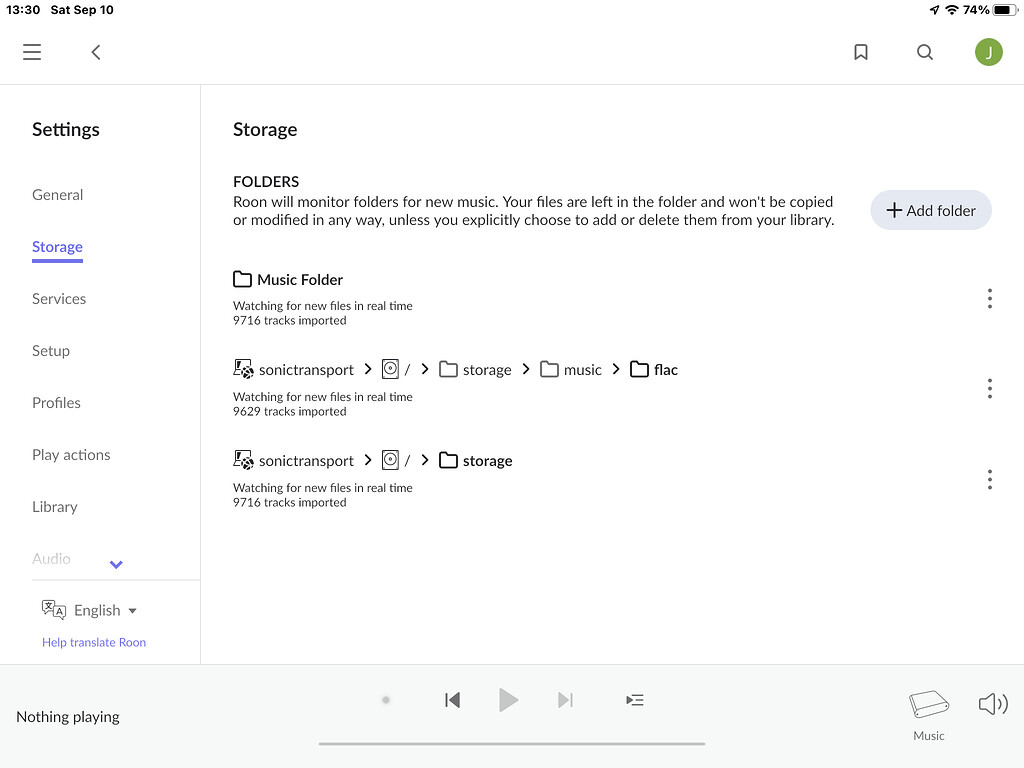Click the Add folder button
Image resolution: width=1024 pixels, height=768 pixels.
(930, 210)
